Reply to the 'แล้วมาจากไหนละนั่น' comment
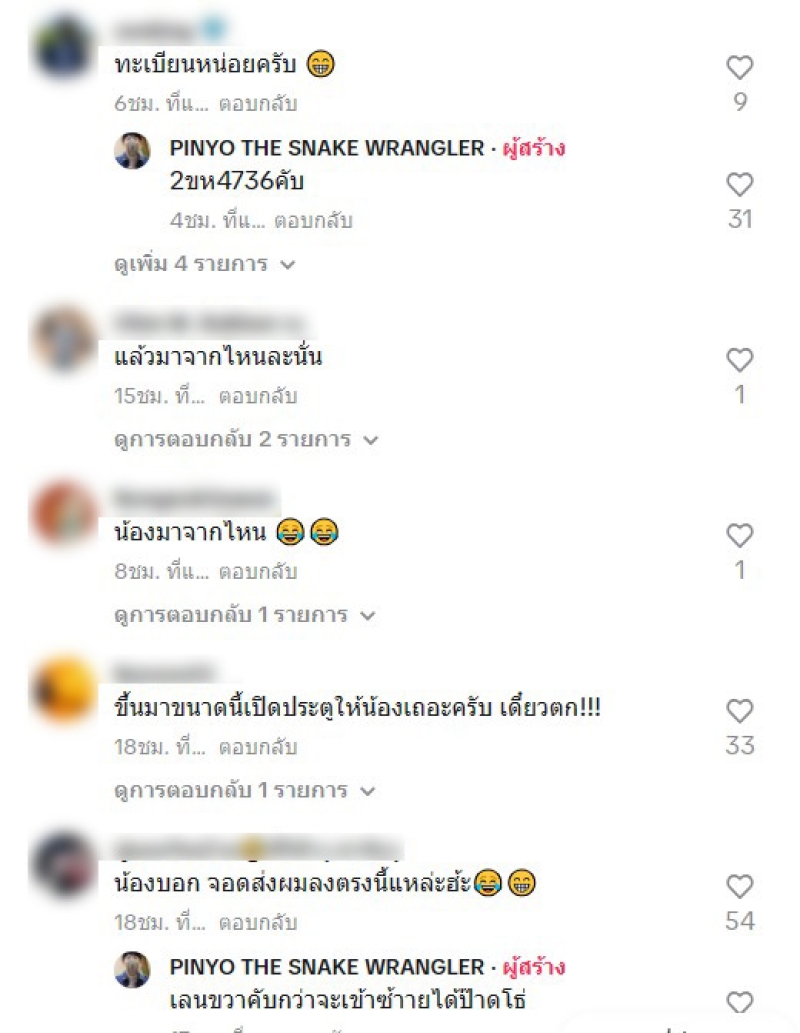This screenshot has height=1033, width=800. click(x=258, y=396)
